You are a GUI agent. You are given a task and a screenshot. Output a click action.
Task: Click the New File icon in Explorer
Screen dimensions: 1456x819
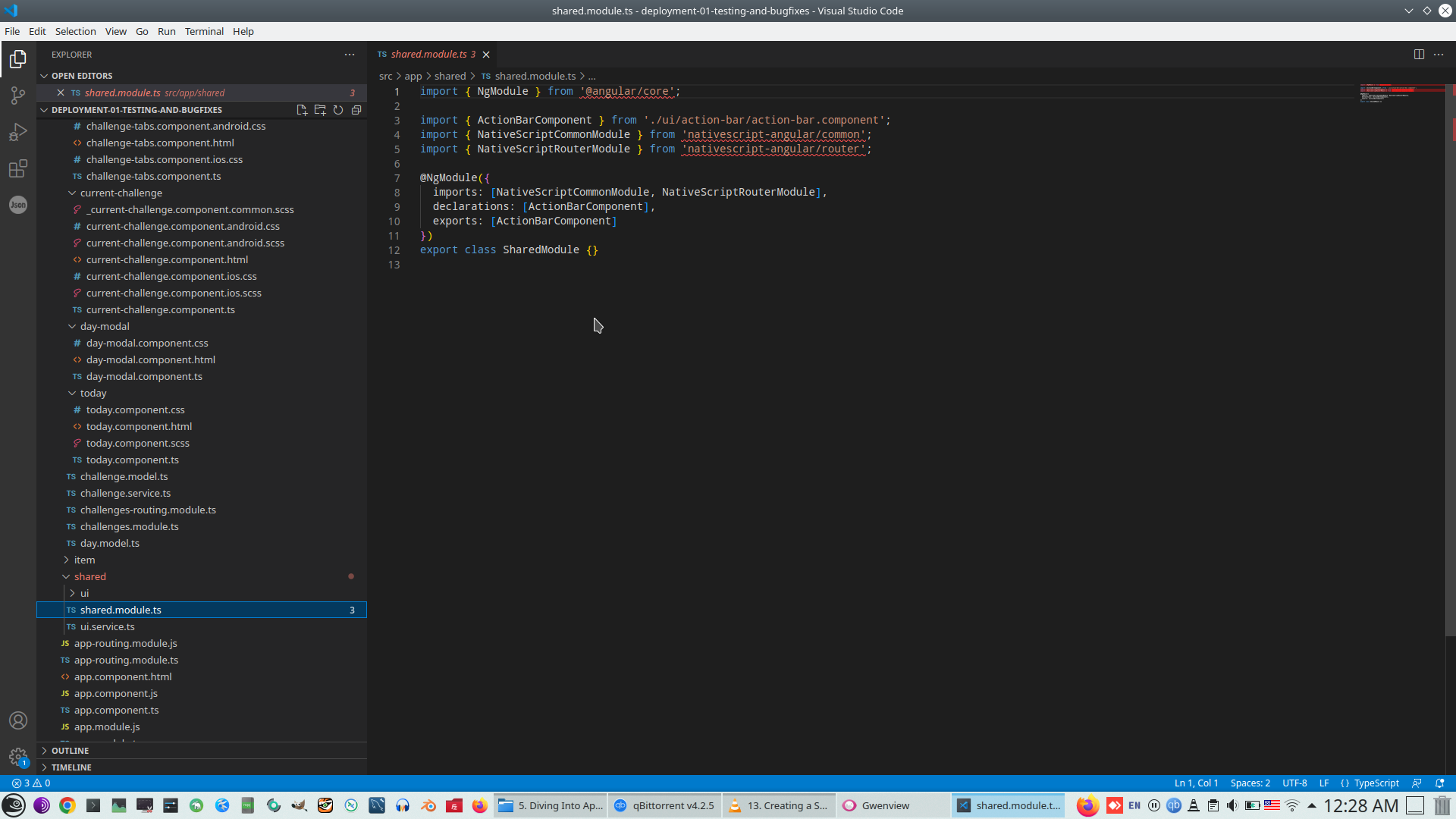[x=302, y=110]
